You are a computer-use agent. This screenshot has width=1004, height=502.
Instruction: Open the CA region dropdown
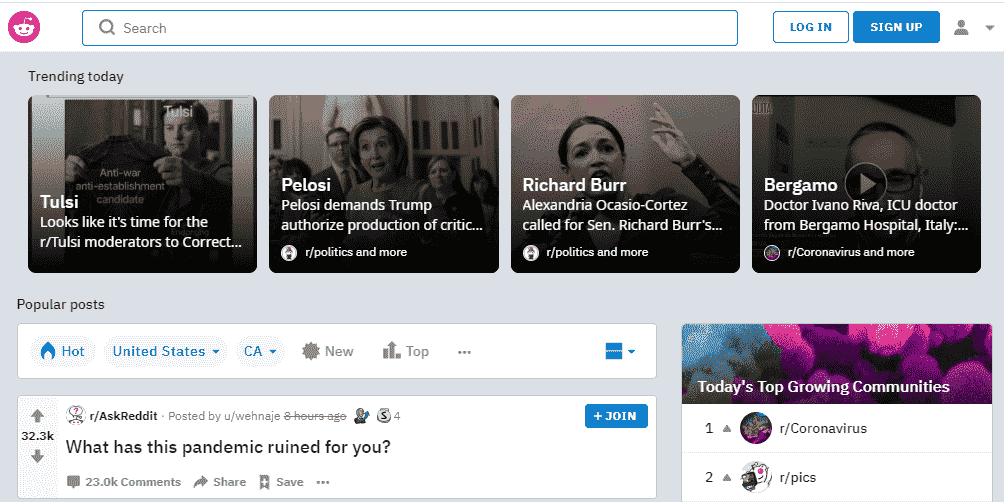click(x=260, y=351)
